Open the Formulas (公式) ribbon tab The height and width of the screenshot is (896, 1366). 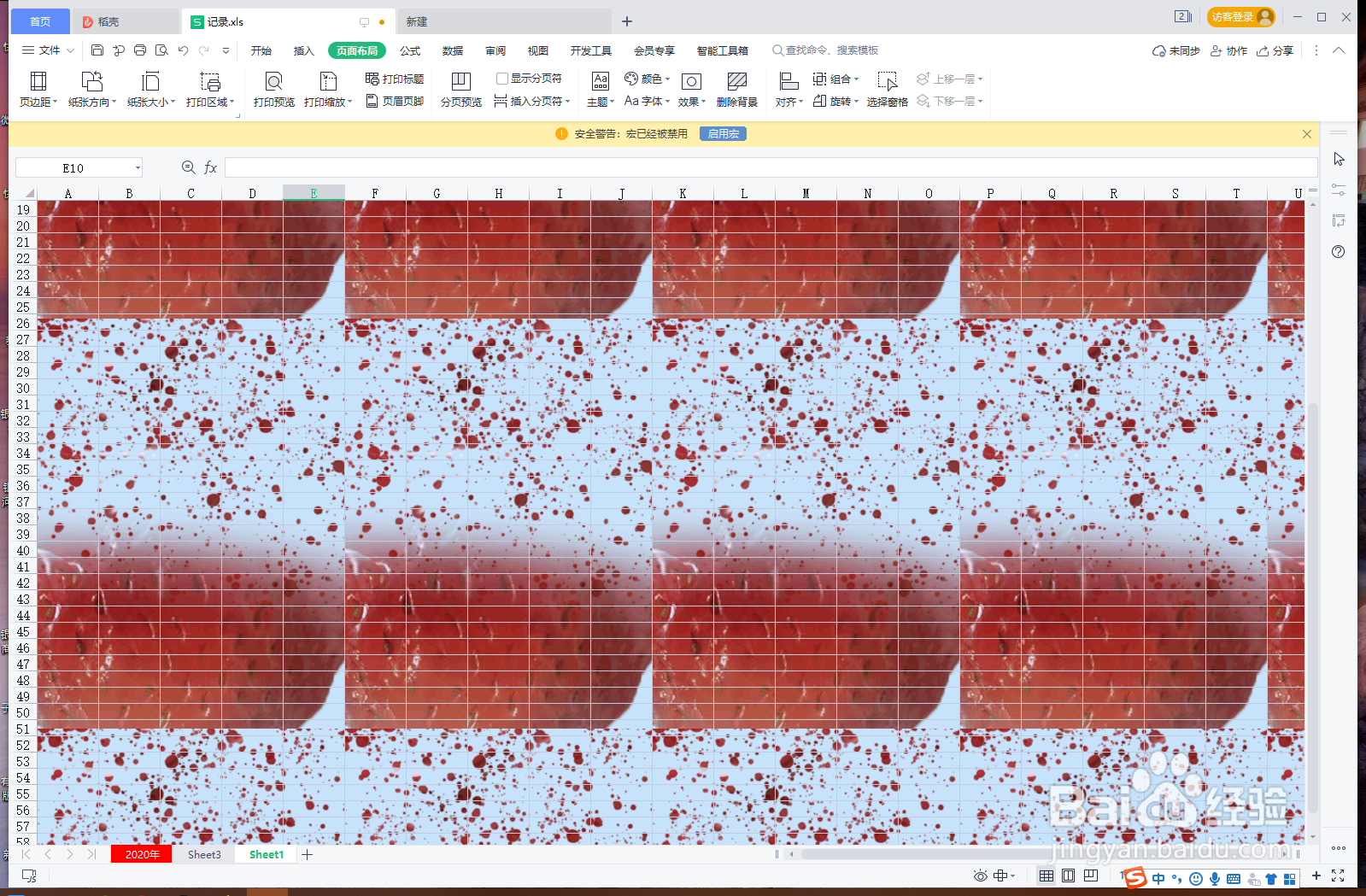click(410, 50)
